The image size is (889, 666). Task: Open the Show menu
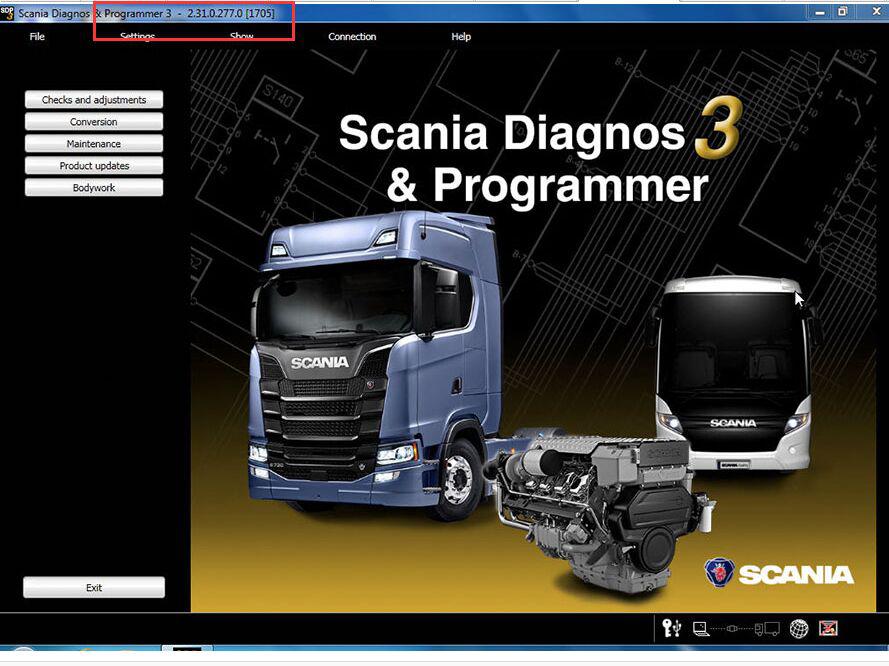point(242,37)
